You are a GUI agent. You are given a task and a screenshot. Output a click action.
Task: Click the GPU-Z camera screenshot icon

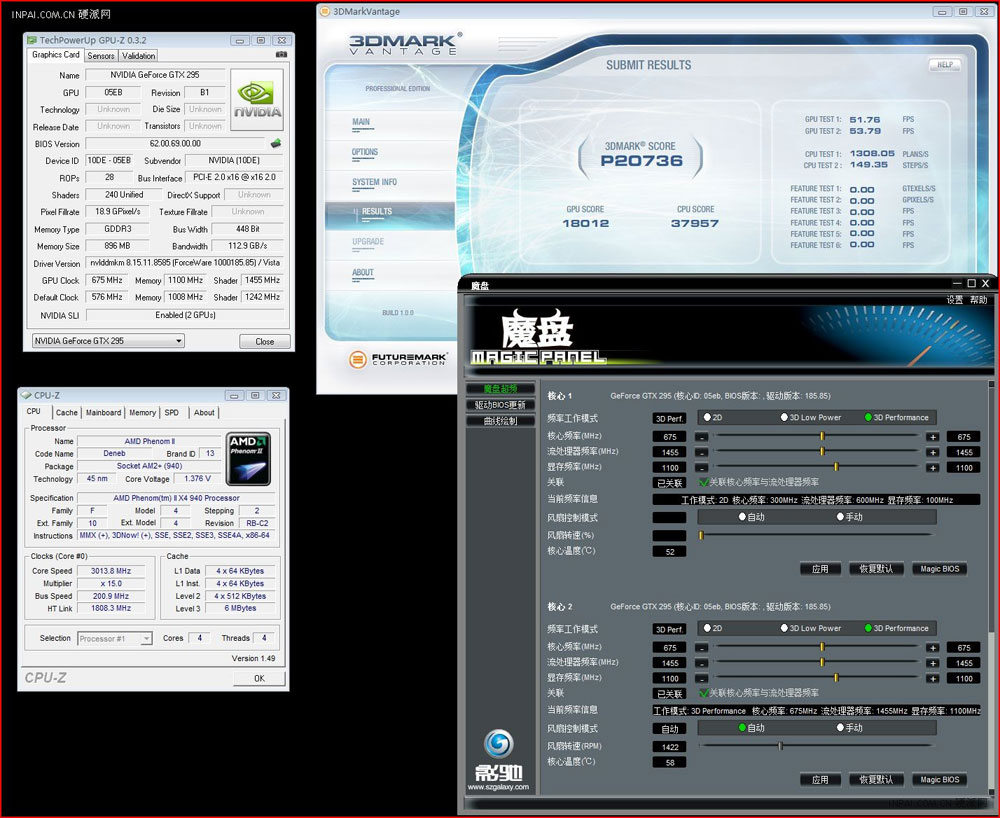(x=281, y=55)
